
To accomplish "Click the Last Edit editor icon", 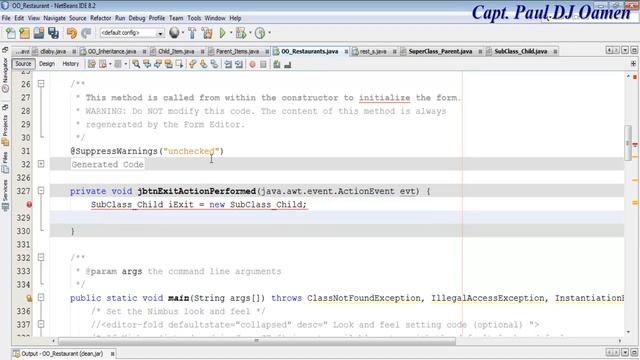I will 92,64.
